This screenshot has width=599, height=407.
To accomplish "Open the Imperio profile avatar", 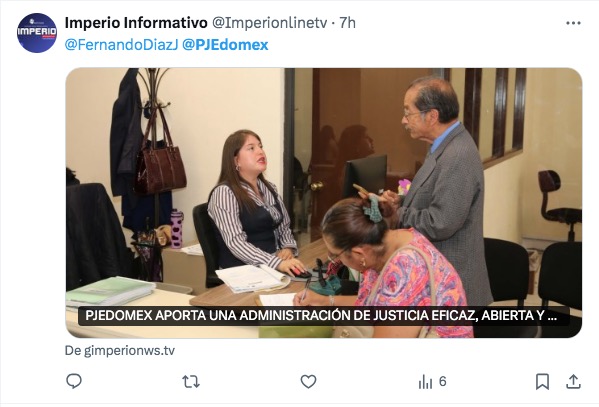I will pyautogui.click(x=37, y=33).
